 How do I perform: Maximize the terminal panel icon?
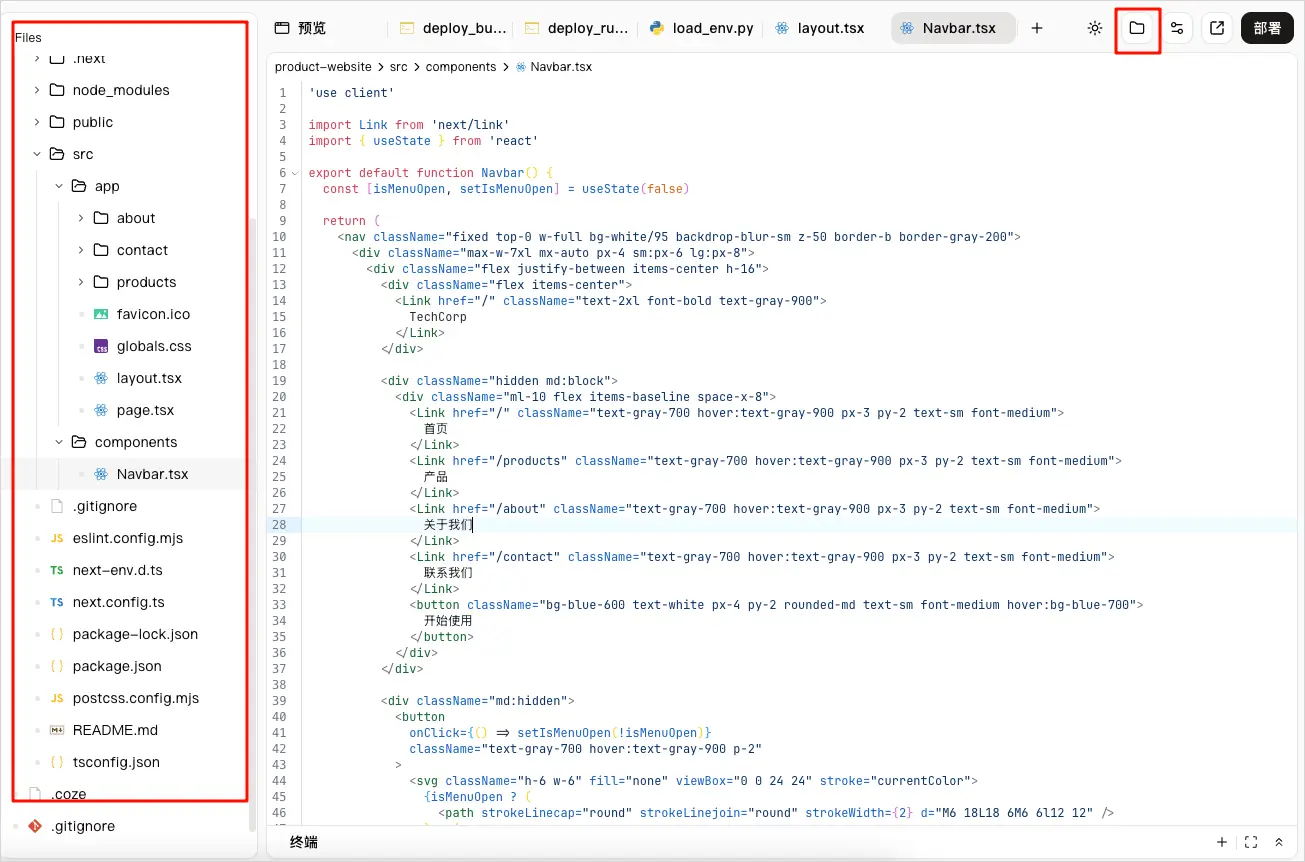(1251, 842)
